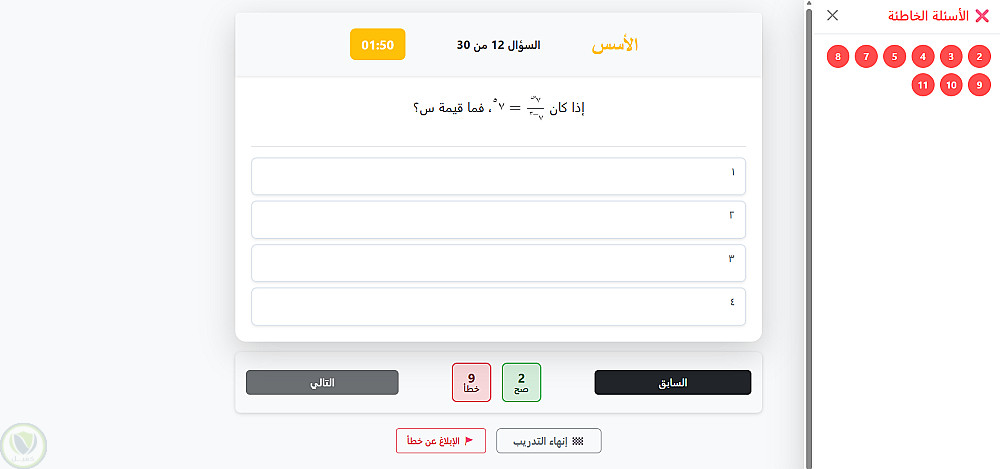The height and width of the screenshot is (469, 1000).
Task: Open wrong question number 5
Action: [894, 57]
